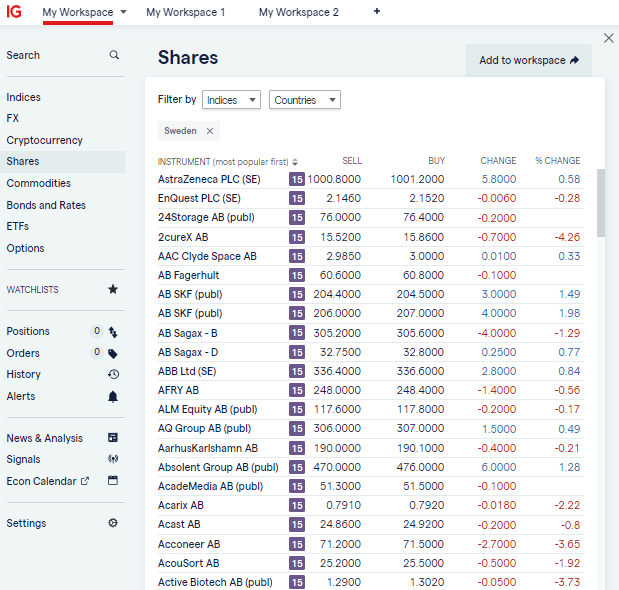Click the Econ Calendar calendar icon
This screenshot has width=619, height=590.
pyautogui.click(x=113, y=480)
